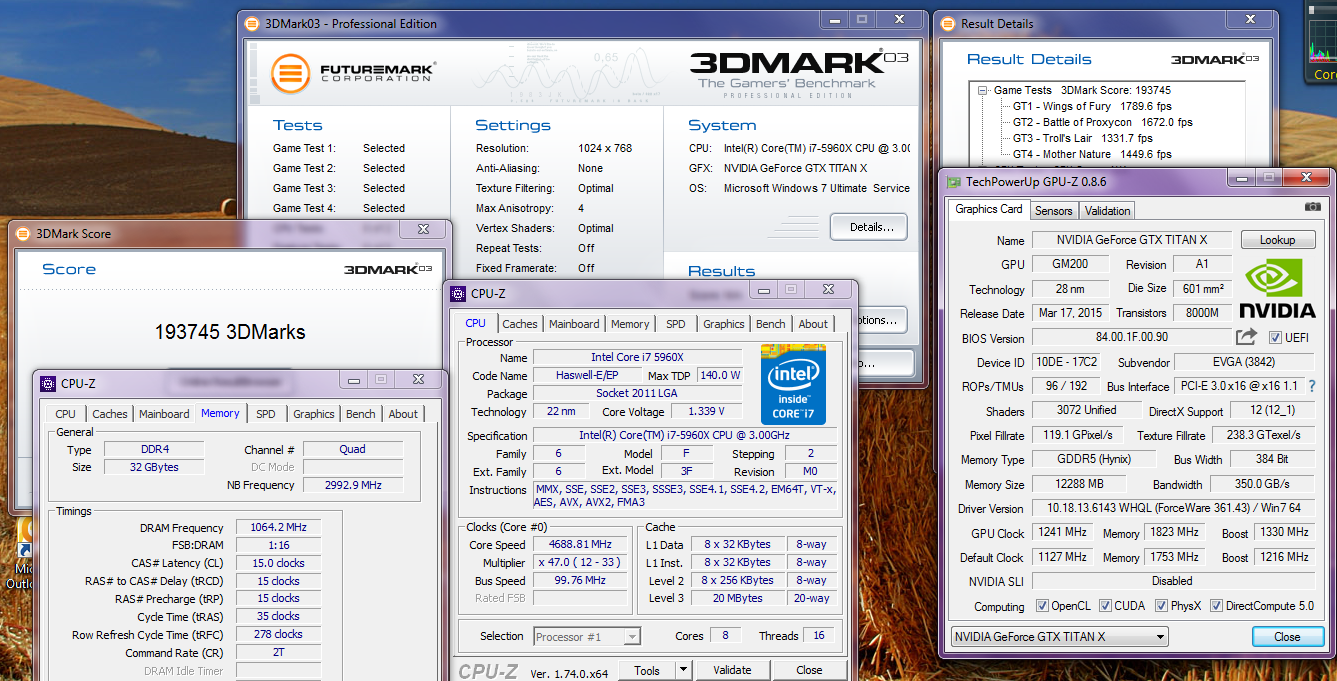Viewport: 1337px width, 681px height.
Task: Click the CPU-Z Validate button
Action: point(732,670)
